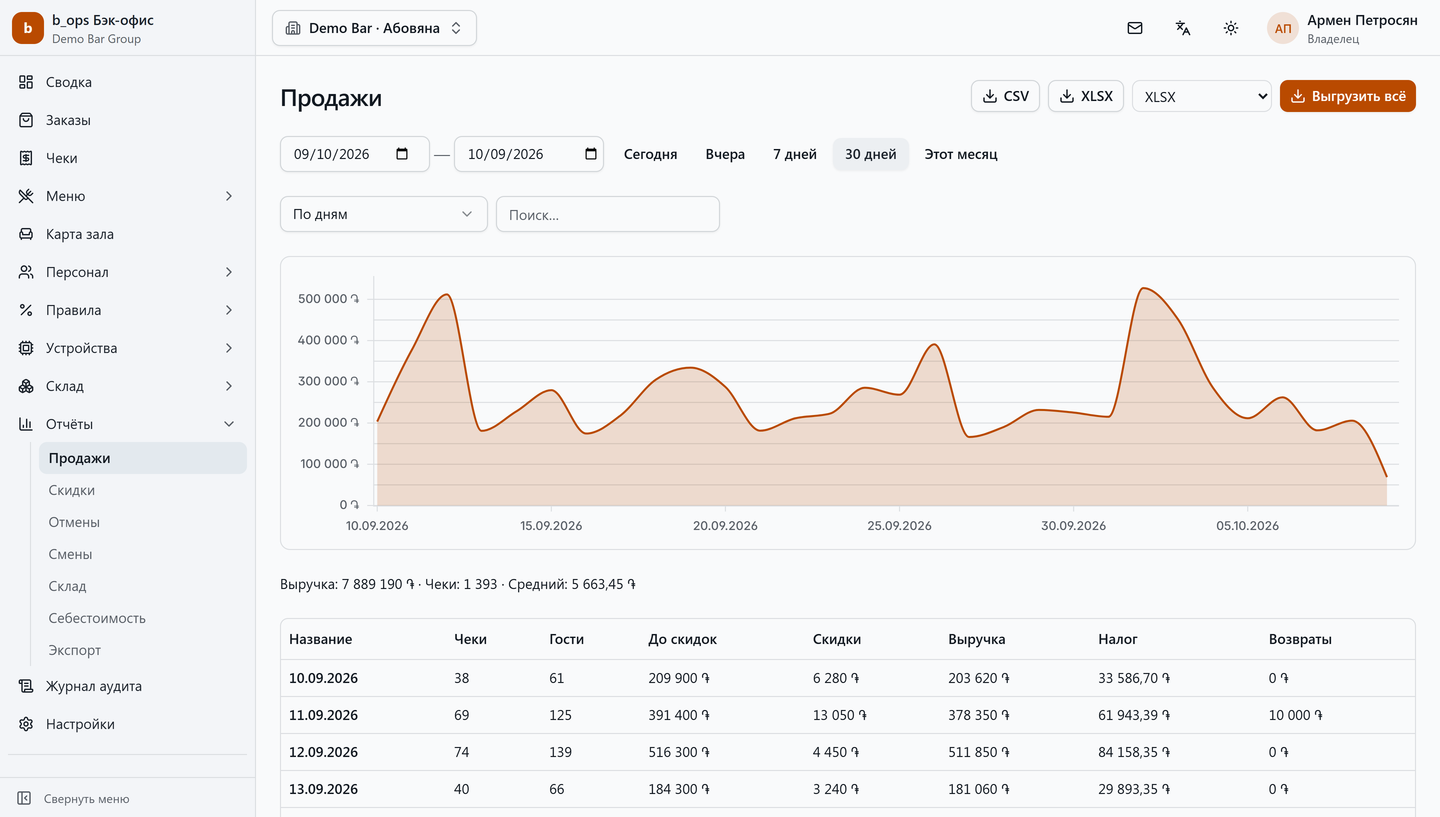Click the АП user avatar
Image resolution: width=1440 pixels, height=817 pixels.
pos(1283,28)
